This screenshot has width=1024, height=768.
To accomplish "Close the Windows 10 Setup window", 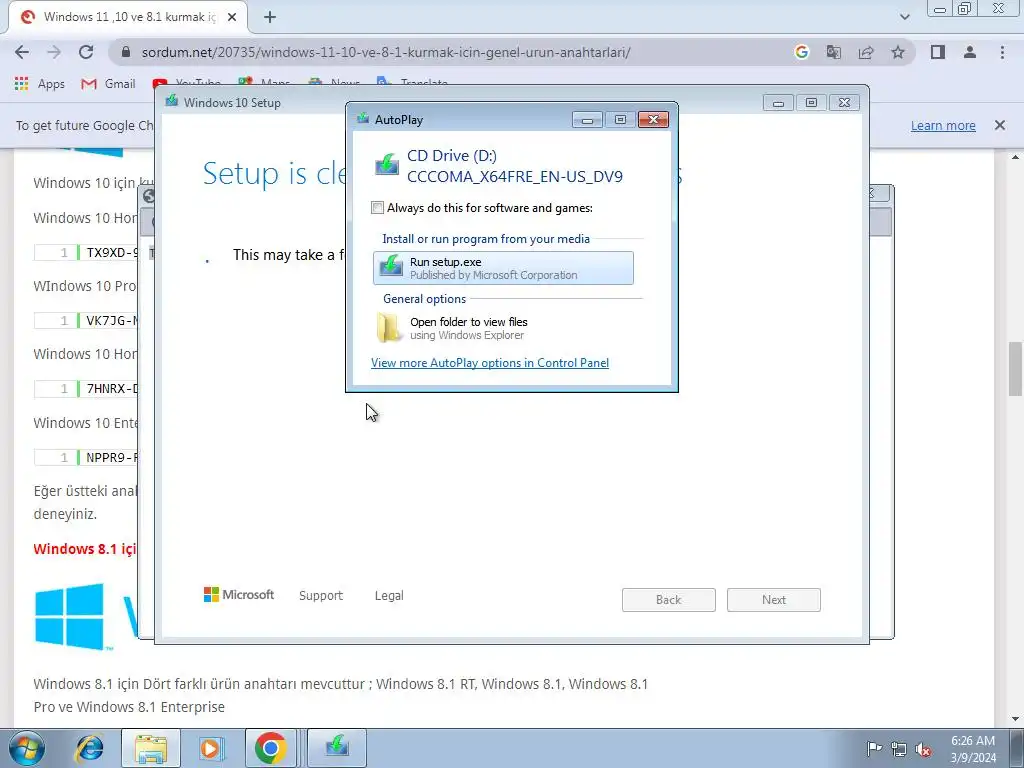I will click(844, 103).
